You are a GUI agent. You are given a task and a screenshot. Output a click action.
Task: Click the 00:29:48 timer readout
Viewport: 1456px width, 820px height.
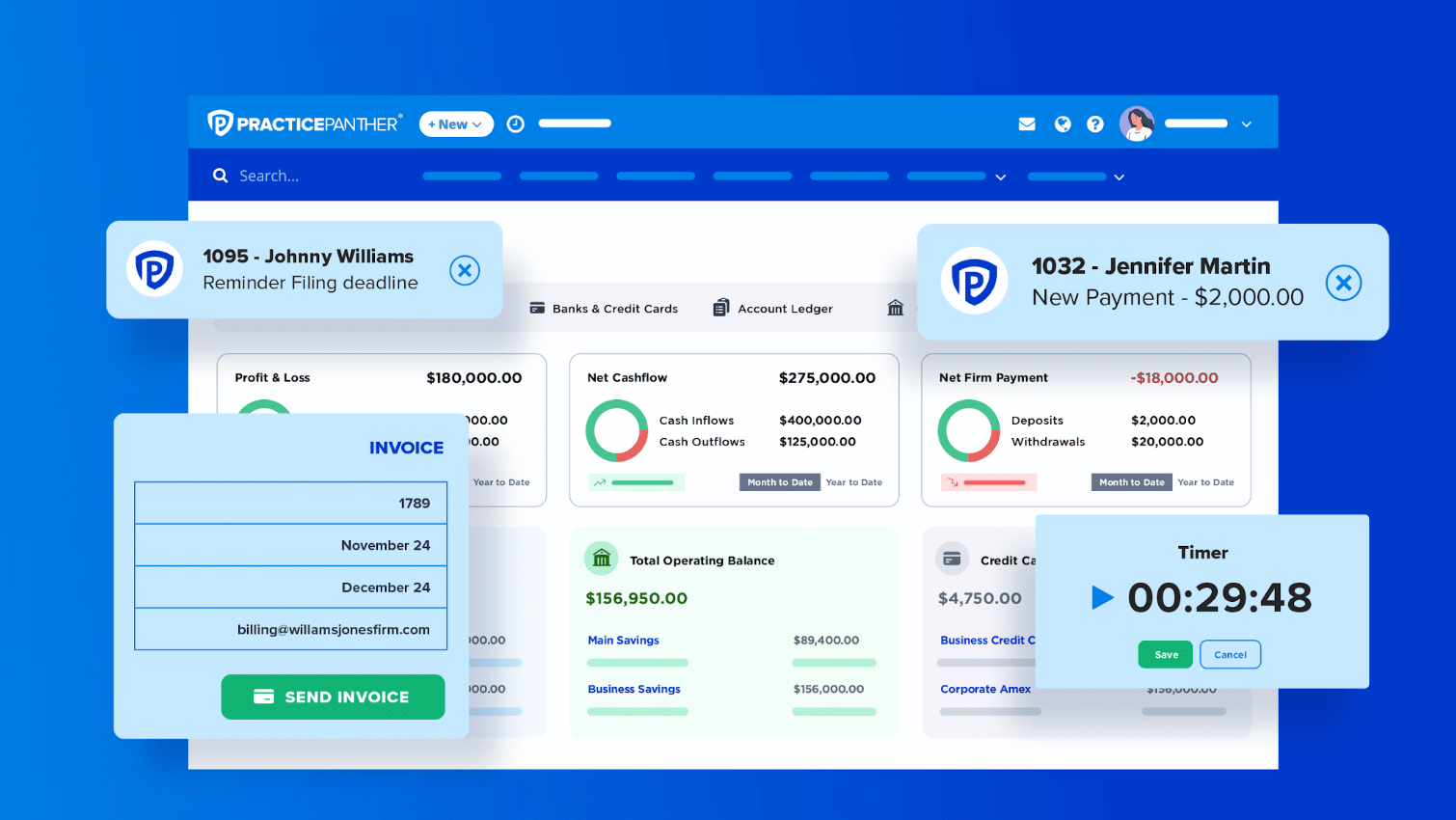coord(1220,598)
